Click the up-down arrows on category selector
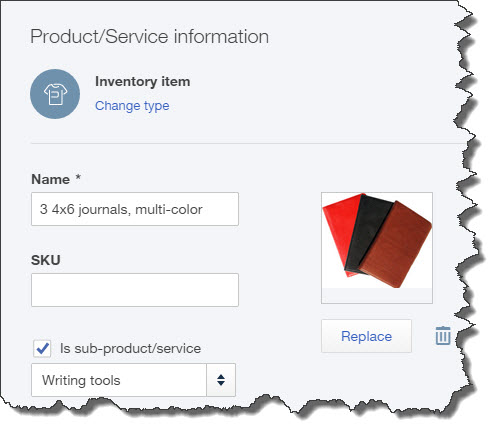 pos(221,380)
